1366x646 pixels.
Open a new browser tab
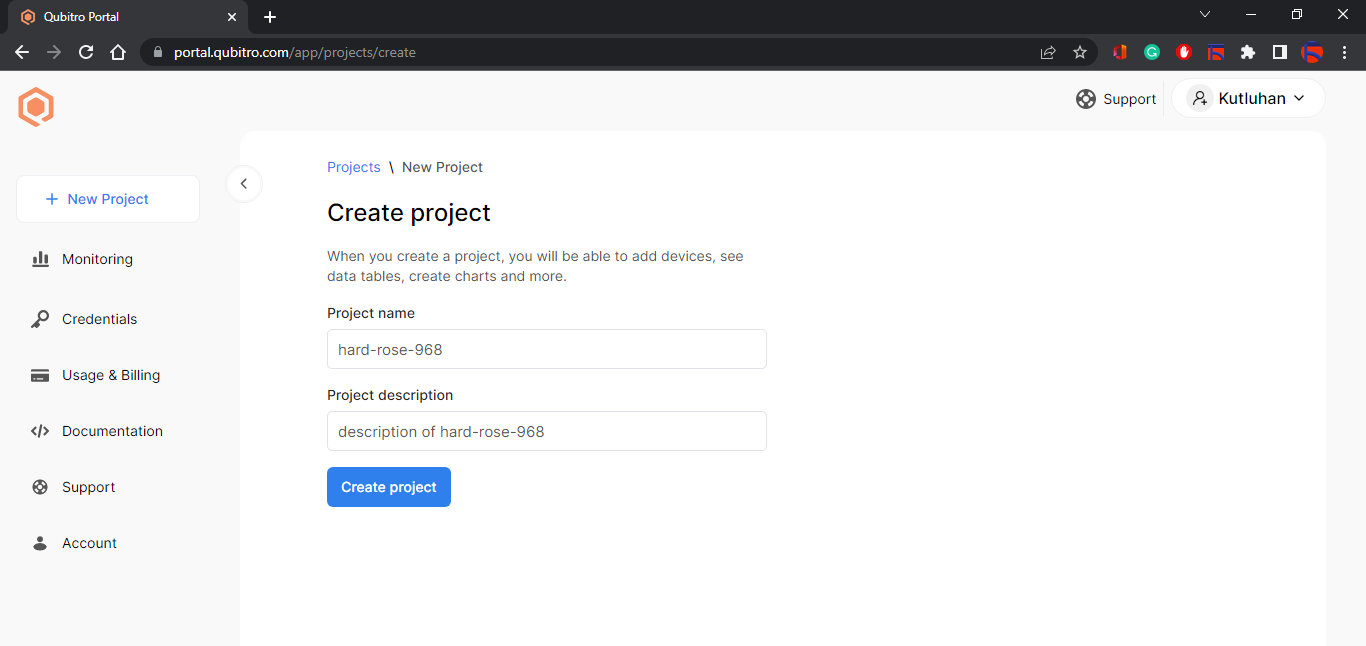(270, 17)
